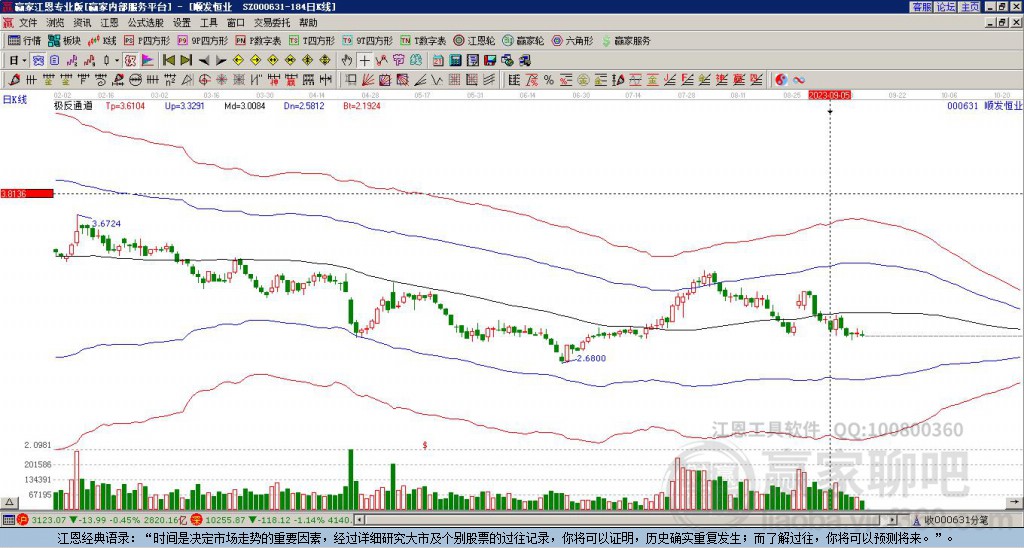Open the 文件 menu
This screenshot has width=1024, height=548.
(x=28, y=23)
